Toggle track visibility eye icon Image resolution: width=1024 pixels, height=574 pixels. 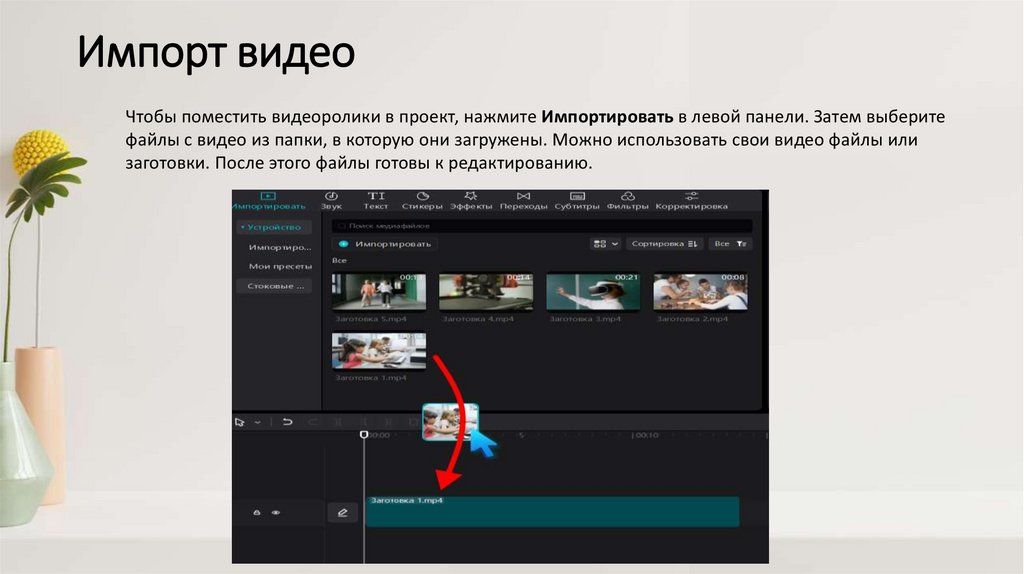pos(275,512)
